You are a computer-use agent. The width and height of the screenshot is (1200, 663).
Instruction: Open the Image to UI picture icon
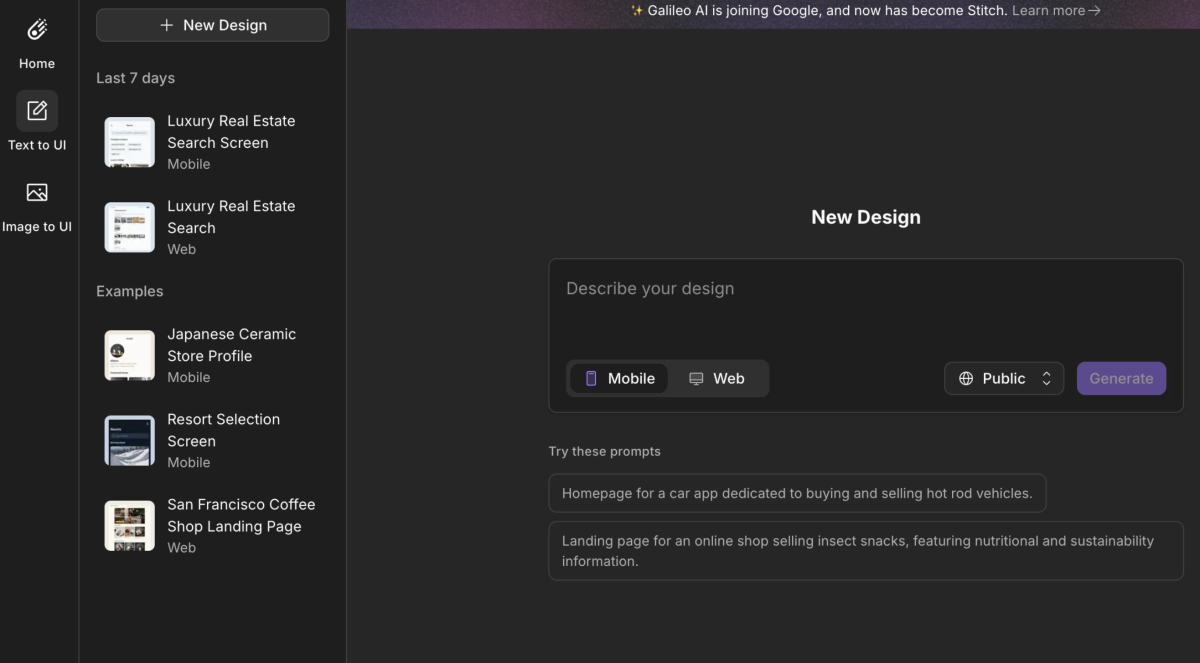click(37, 192)
